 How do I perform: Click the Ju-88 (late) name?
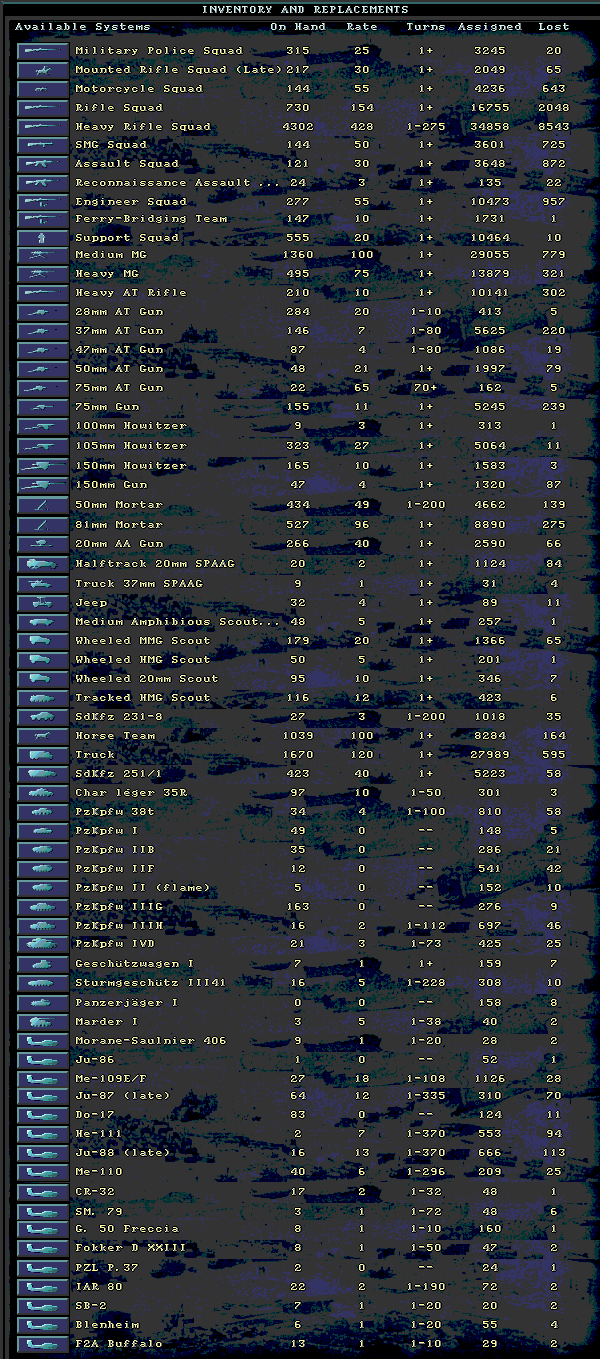click(x=123, y=1153)
